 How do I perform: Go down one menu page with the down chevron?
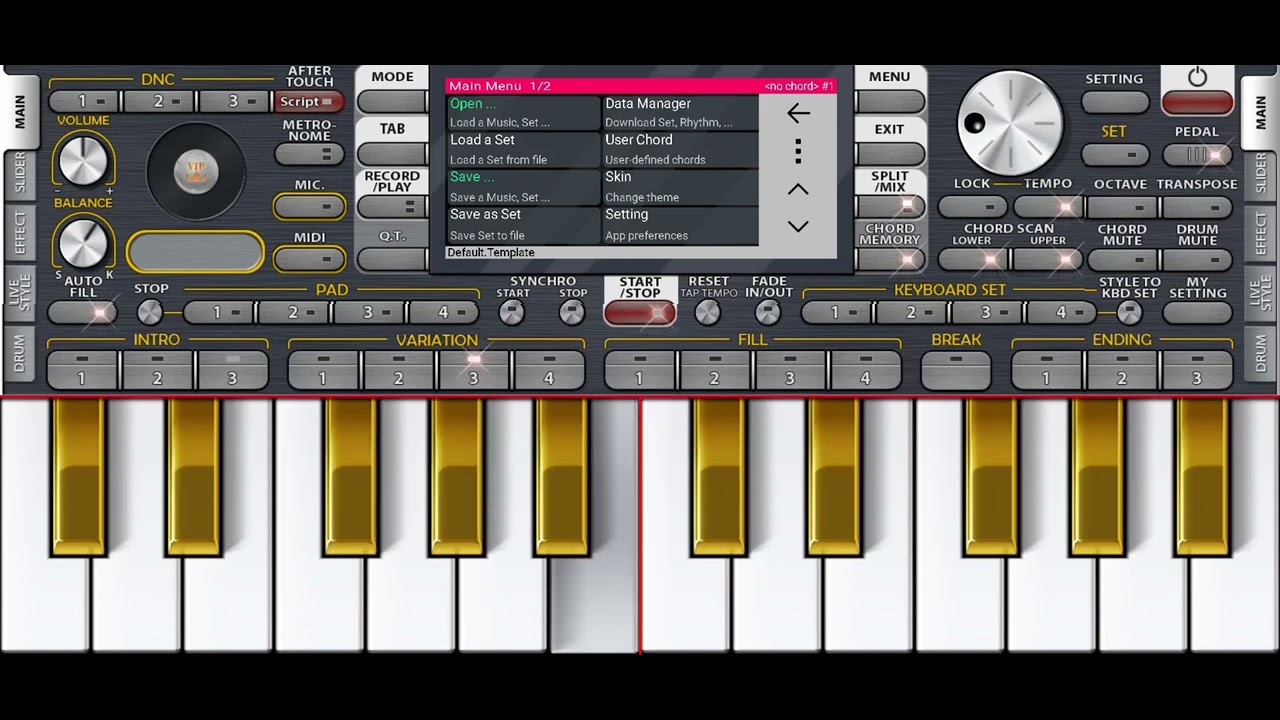pos(798,226)
